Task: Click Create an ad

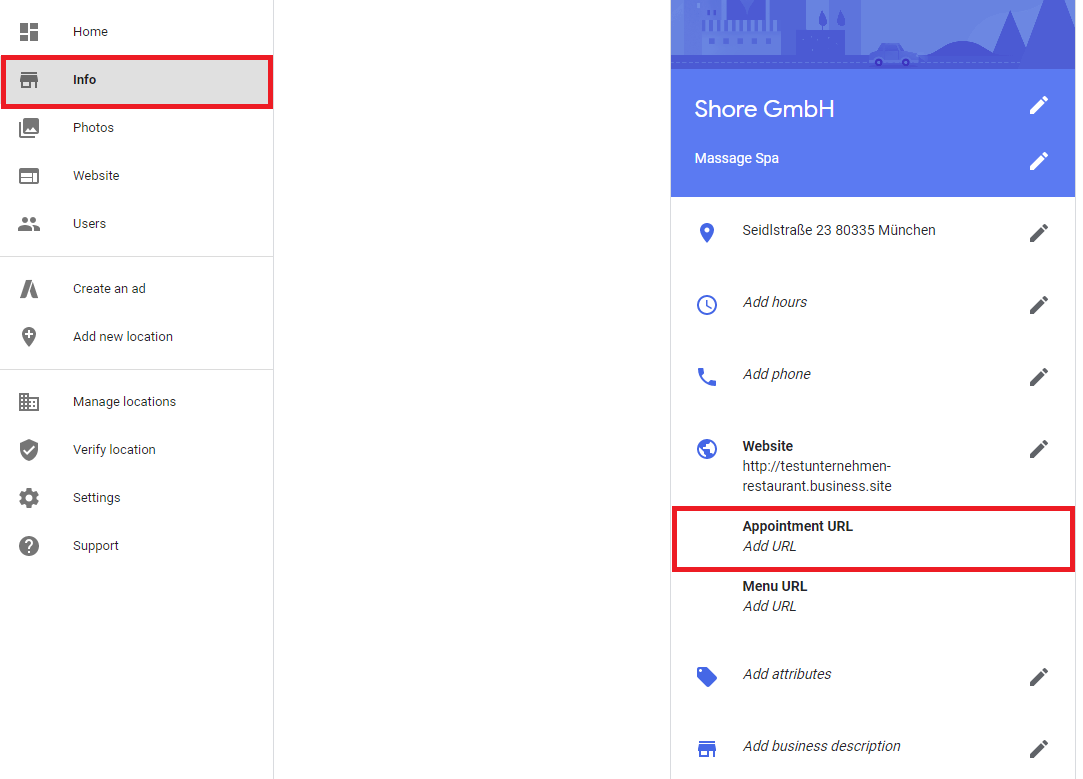Action: (x=109, y=289)
